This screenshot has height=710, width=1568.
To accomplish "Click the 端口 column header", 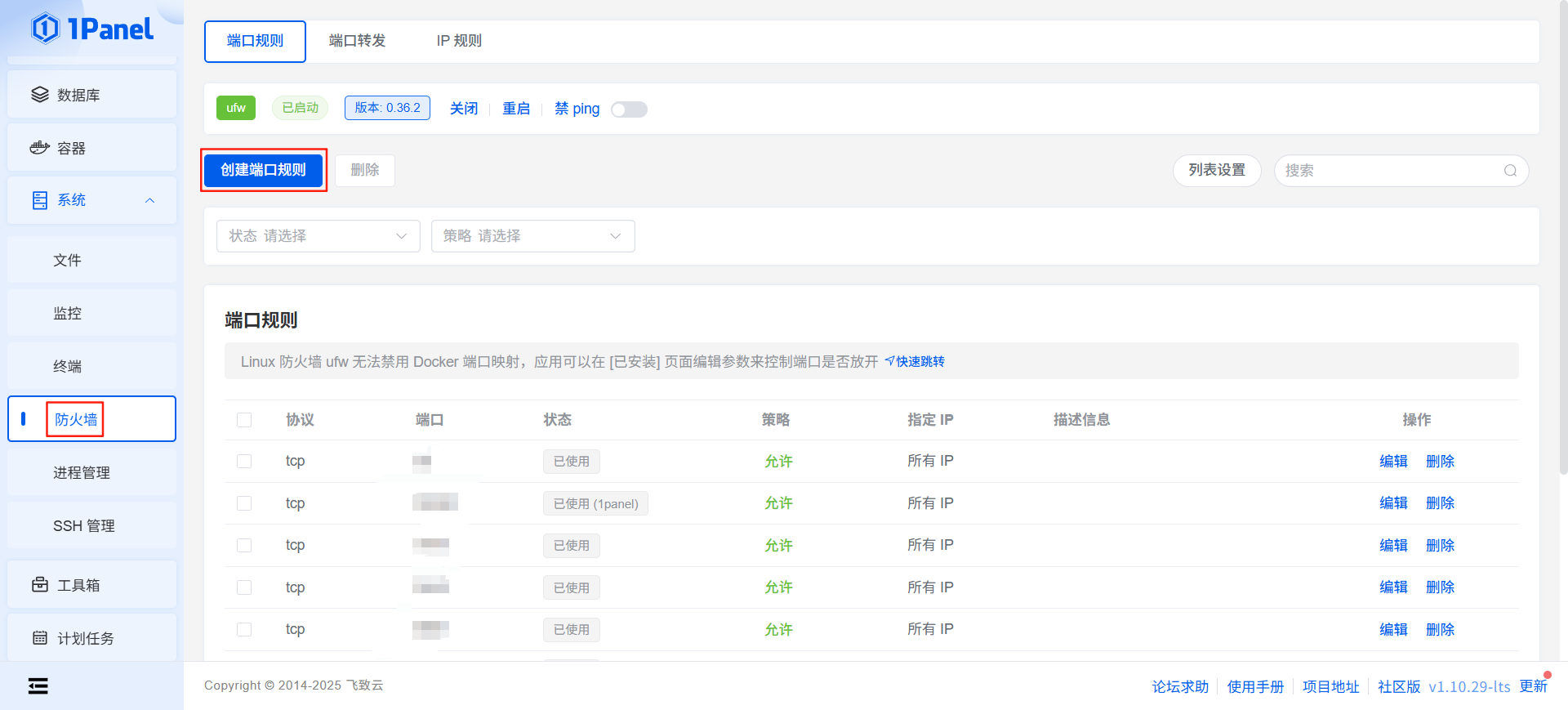I will [x=430, y=420].
